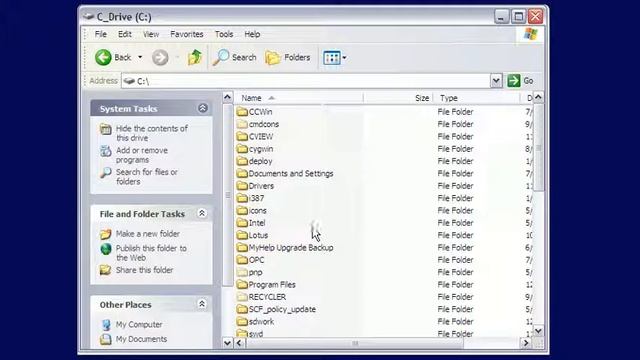Image resolution: width=640 pixels, height=360 pixels.
Task: Select the Documents and Settings folder icon
Action: tap(242, 173)
